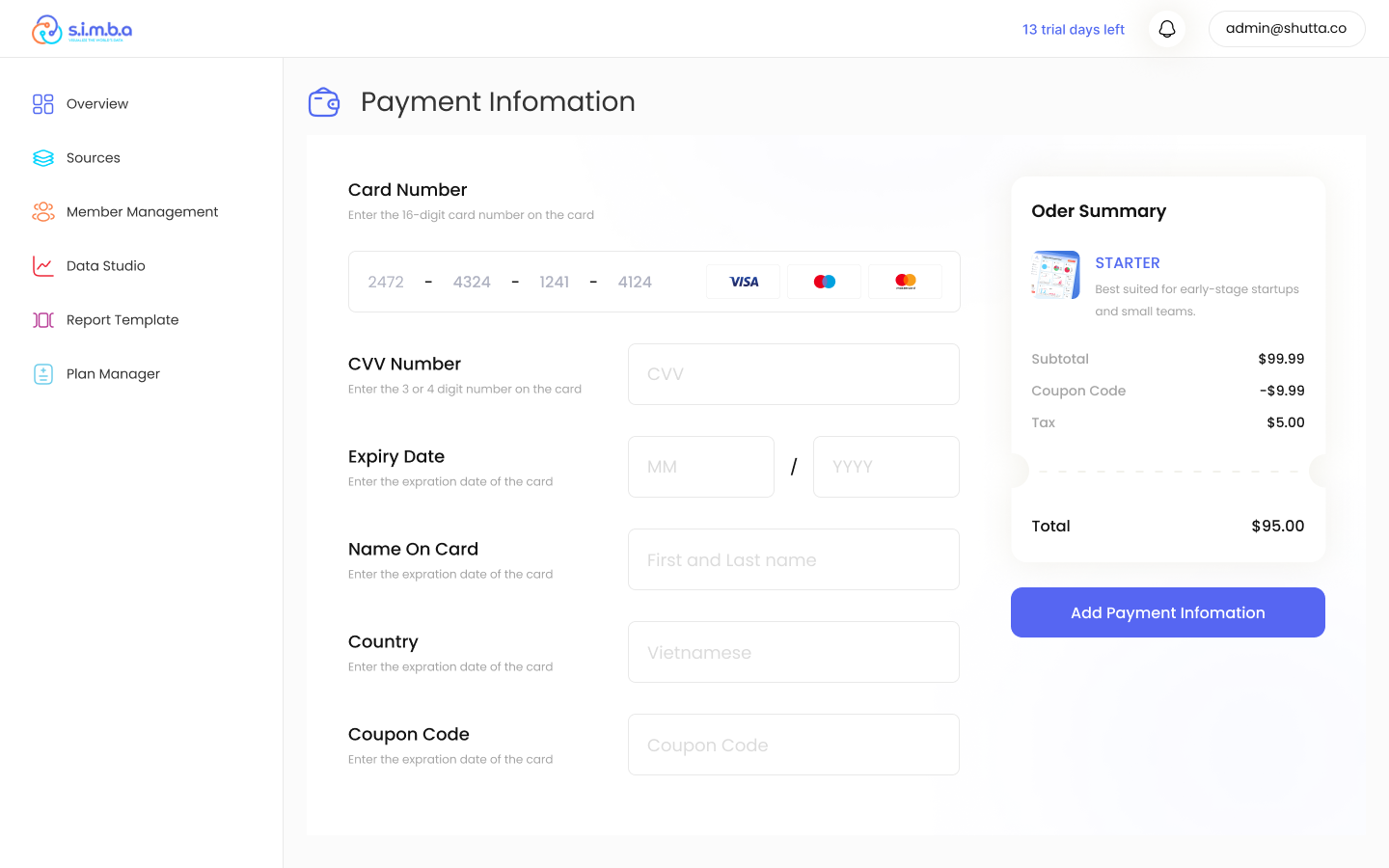Focus the last card number segment 4124
This screenshot has width=1389, height=868.
[635, 282]
